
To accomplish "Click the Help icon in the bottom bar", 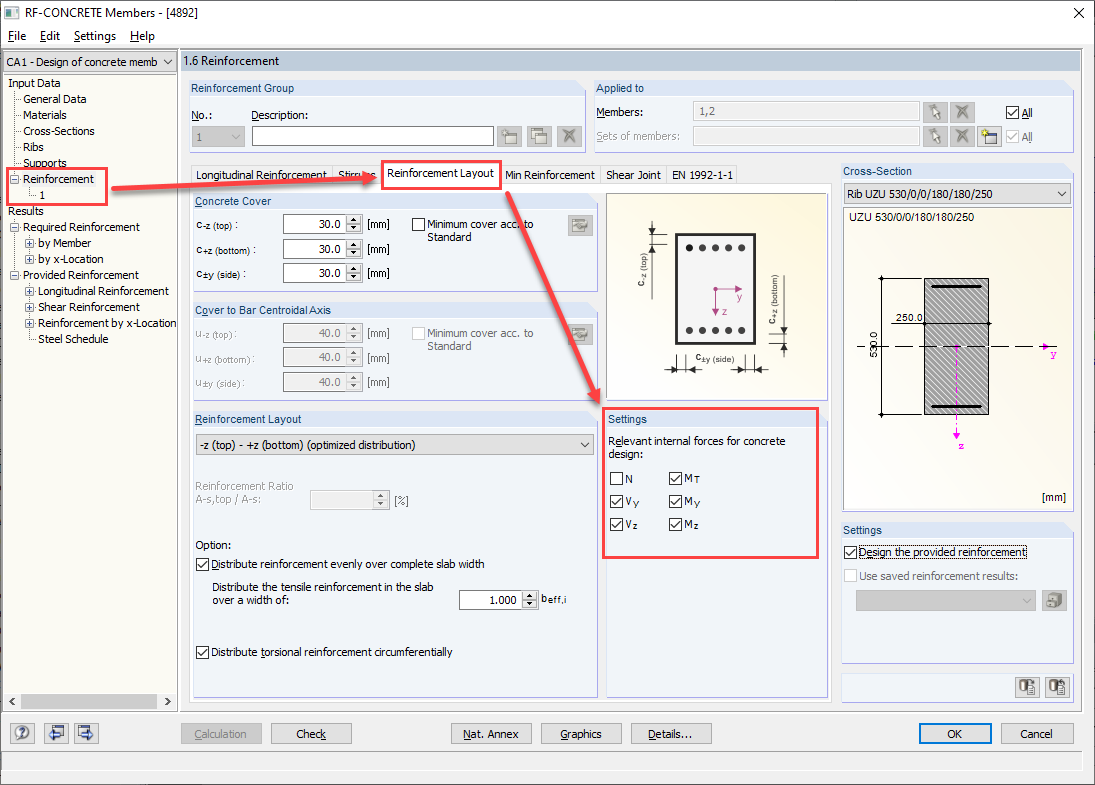I will [x=22, y=733].
